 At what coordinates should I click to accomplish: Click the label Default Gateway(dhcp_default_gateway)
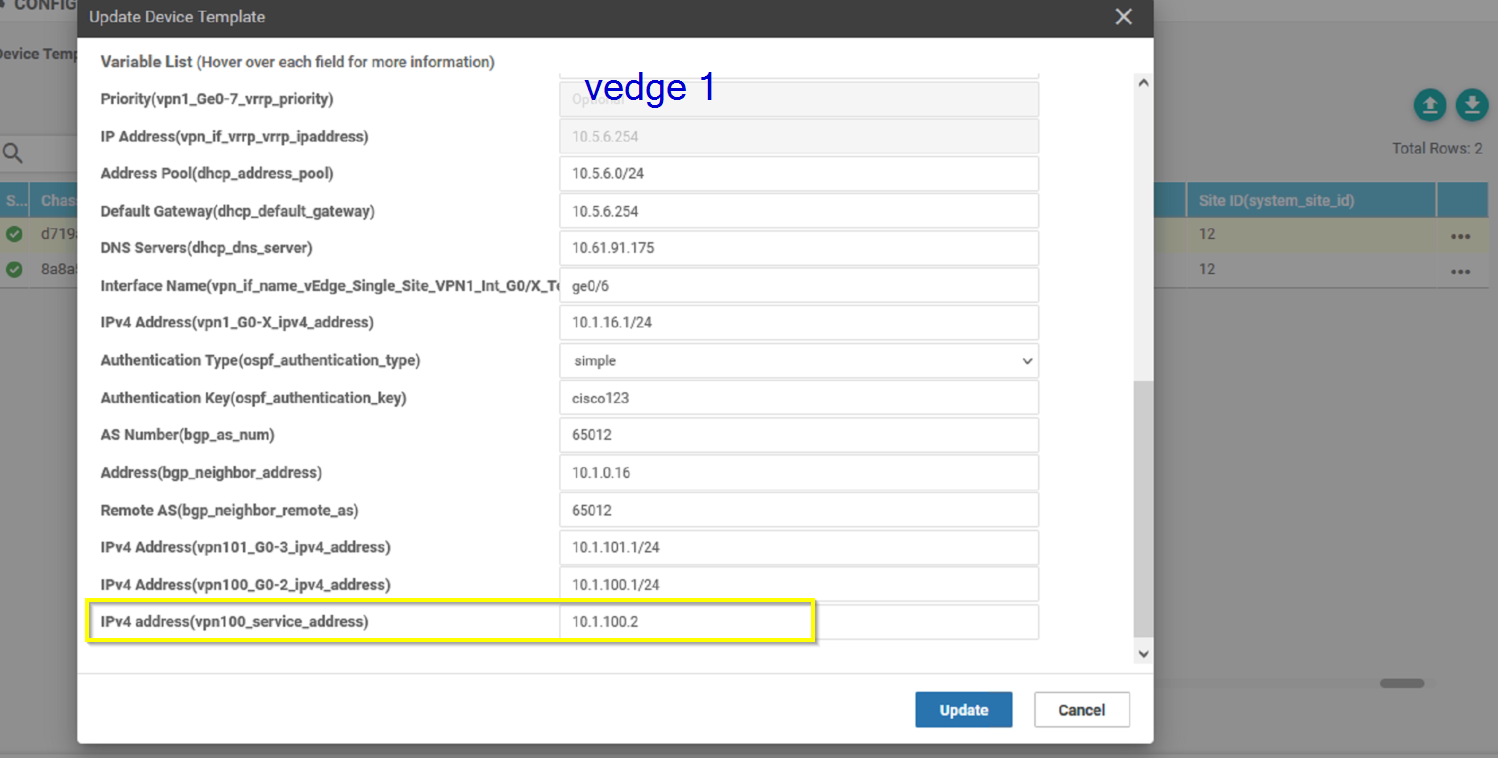[x=237, y=211]
